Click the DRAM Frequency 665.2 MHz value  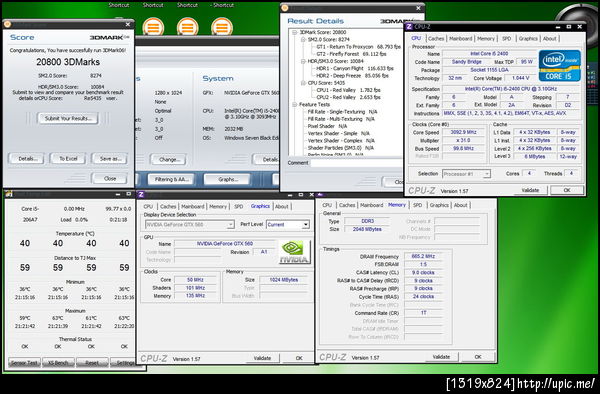[423, 256]
